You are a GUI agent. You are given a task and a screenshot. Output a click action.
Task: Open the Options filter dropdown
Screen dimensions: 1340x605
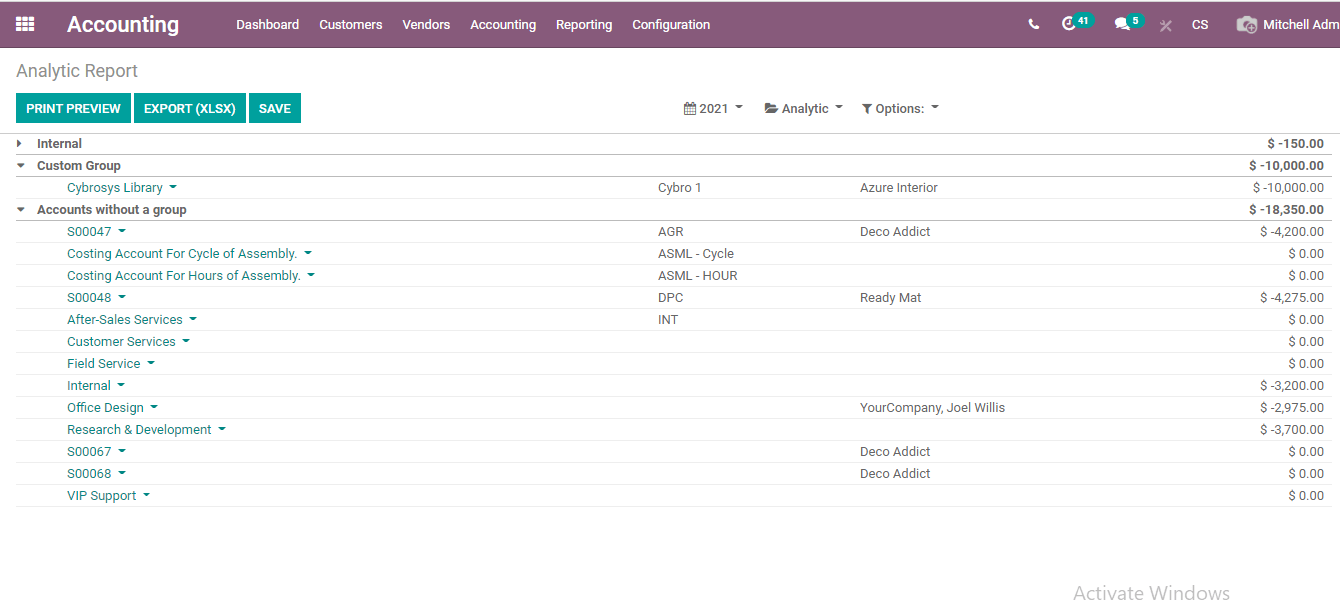point(900,108)
